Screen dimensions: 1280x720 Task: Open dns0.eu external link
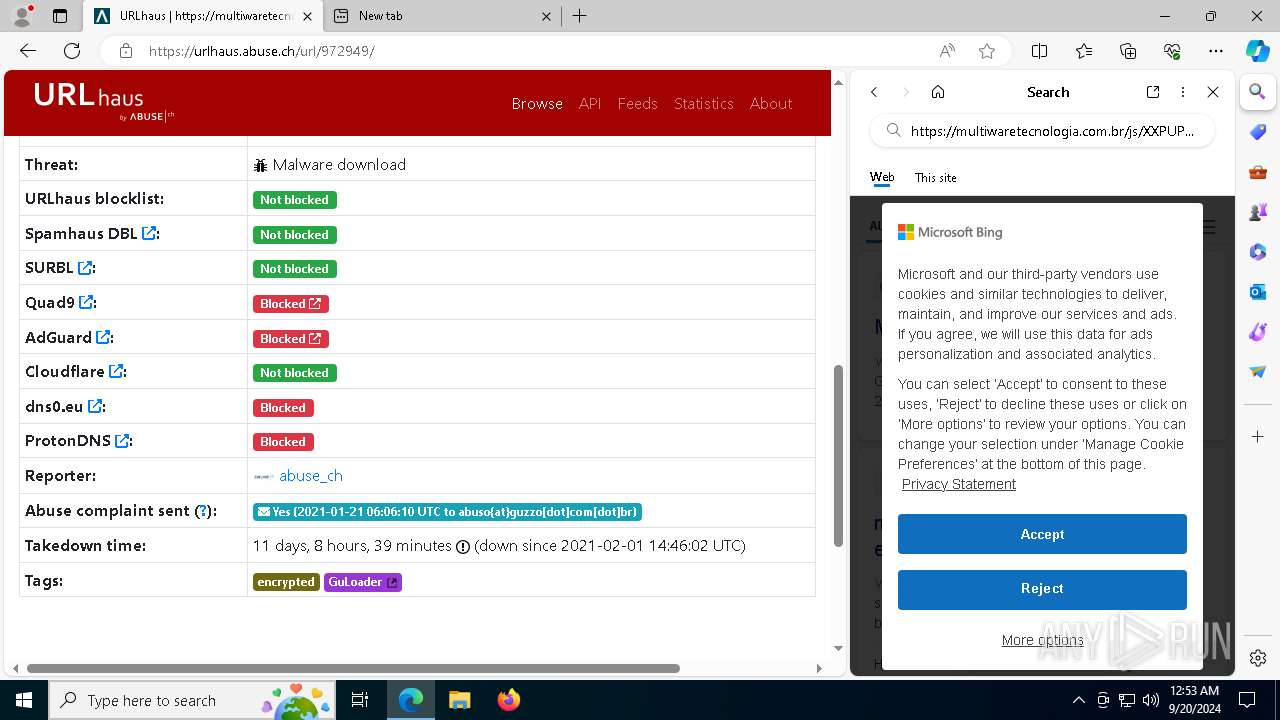[96, 406]
